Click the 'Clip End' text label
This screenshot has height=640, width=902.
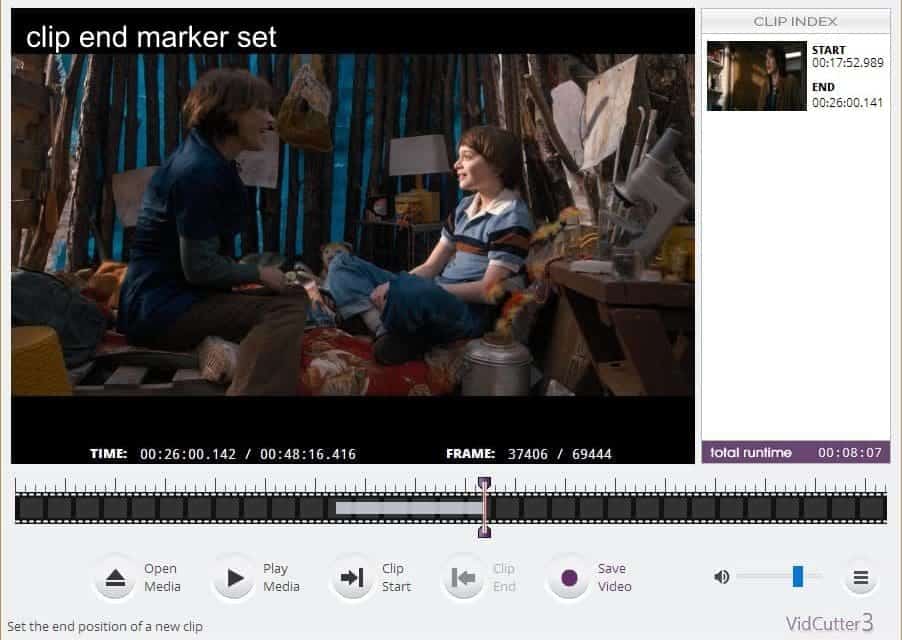pos(504,577)
